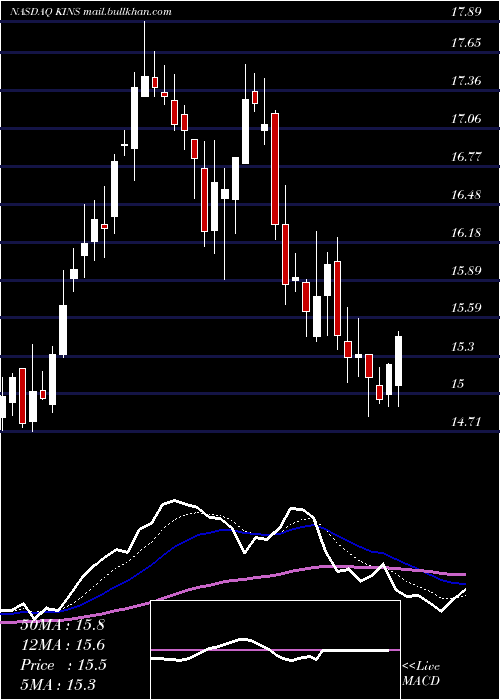The width and height of the screenshot is (500, 700).
Task: Click the 12MA : 15.6 legend text
Action: click(62, 645)
